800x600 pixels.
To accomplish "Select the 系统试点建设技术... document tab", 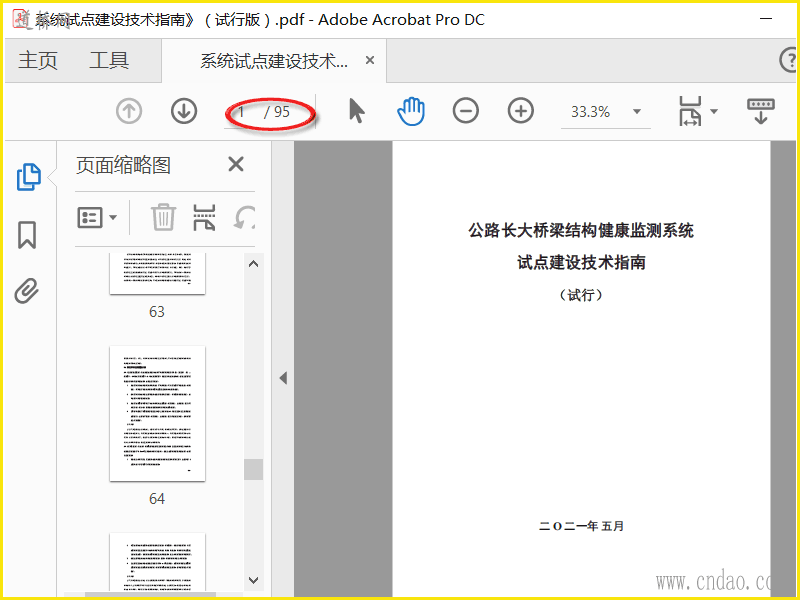I will pyautogui.click(x=273, y=61).
